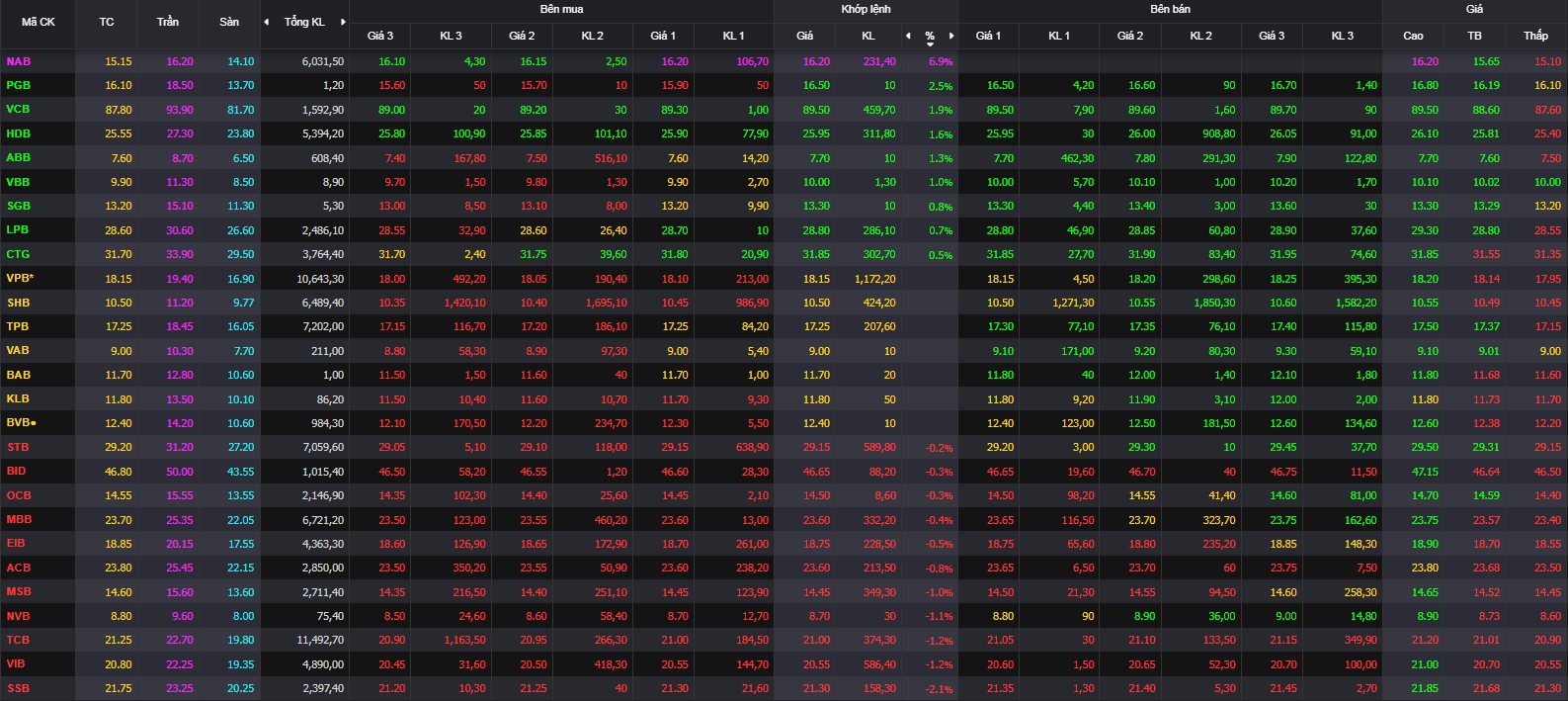Click Giá 1 header under Bên bán

[988, 36]
